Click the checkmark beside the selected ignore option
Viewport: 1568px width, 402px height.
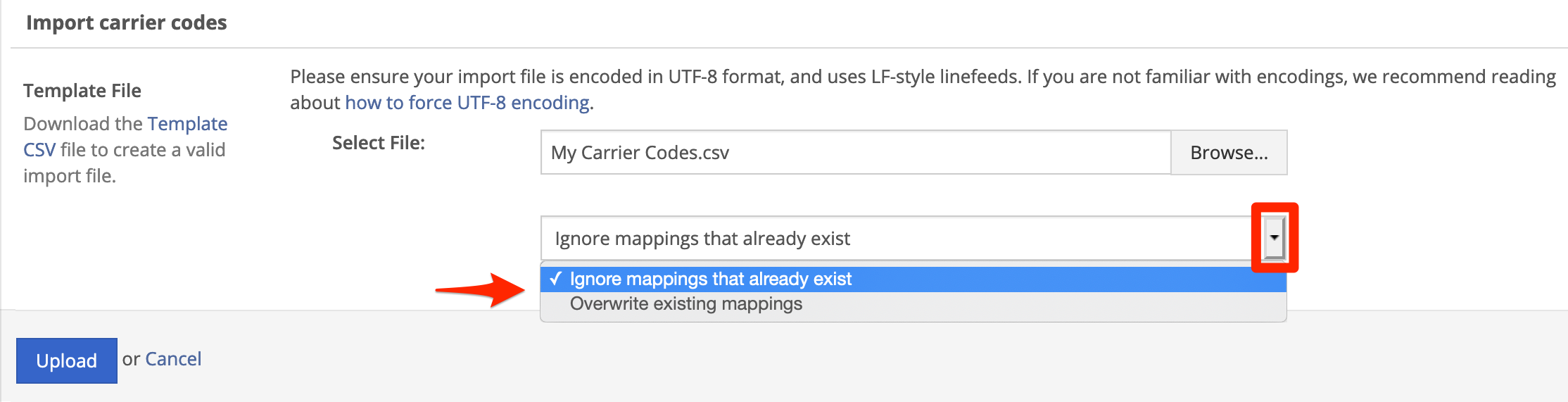coord(556,279)
